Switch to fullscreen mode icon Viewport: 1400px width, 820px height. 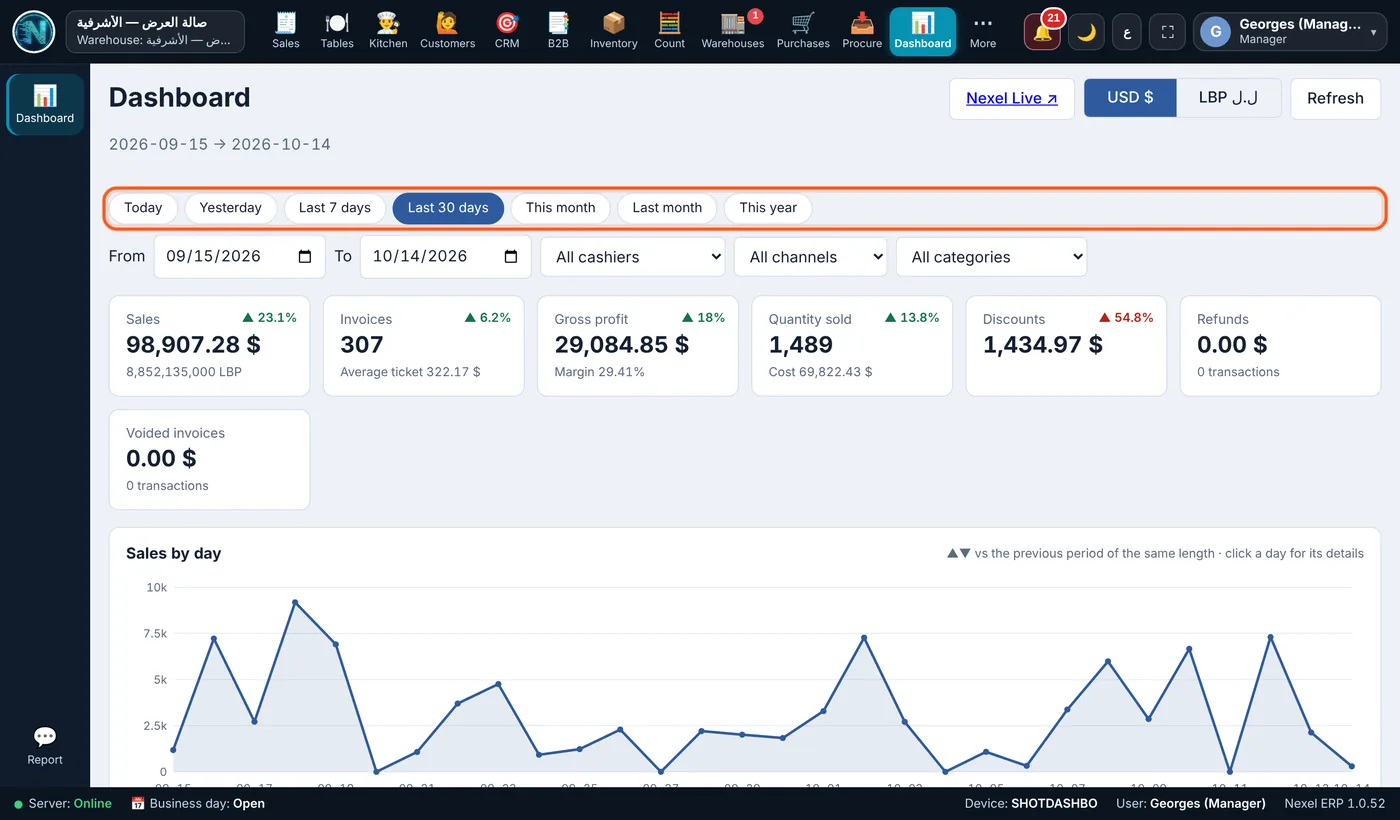click(x=1167, y=32)
